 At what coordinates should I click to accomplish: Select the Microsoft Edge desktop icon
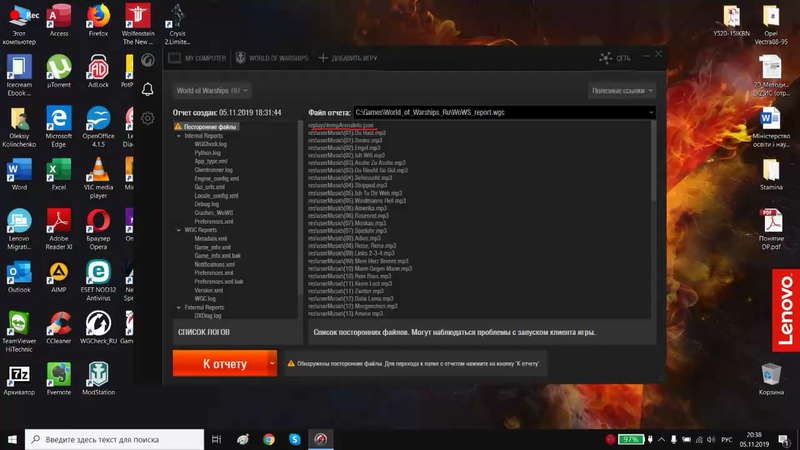(59, 127)
